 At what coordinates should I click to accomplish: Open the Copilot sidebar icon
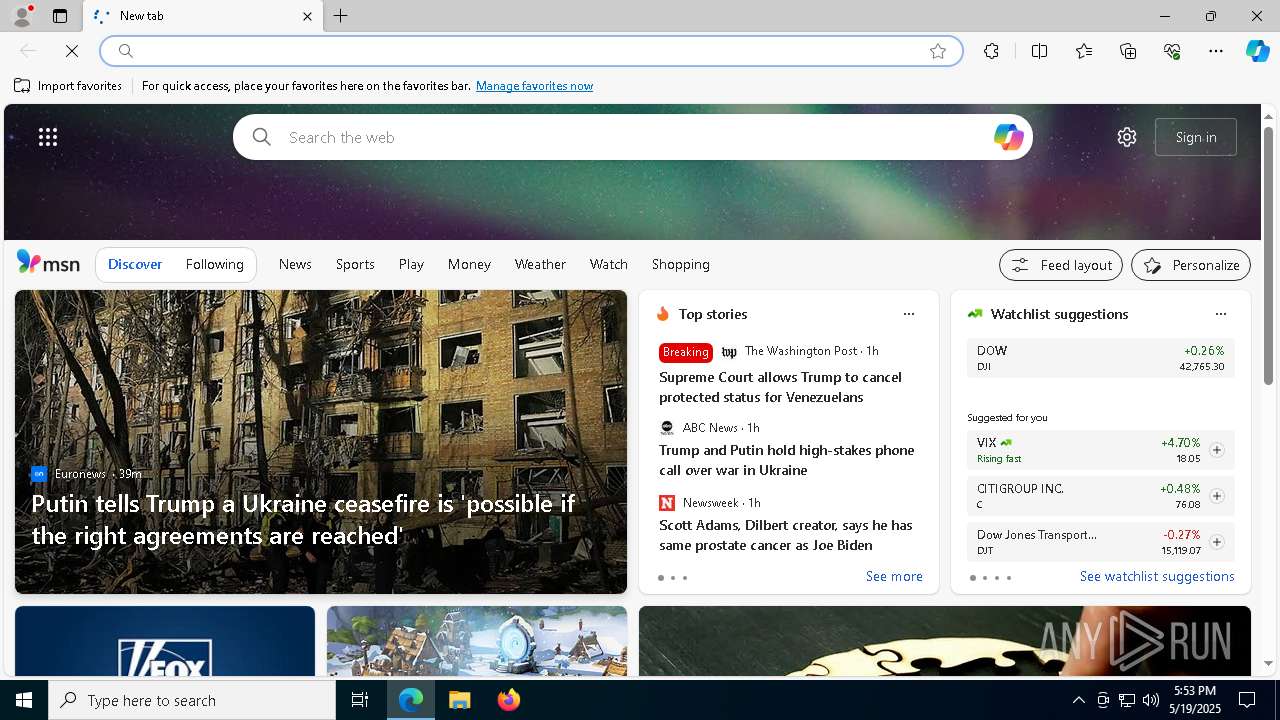[x=1258, y=51]
